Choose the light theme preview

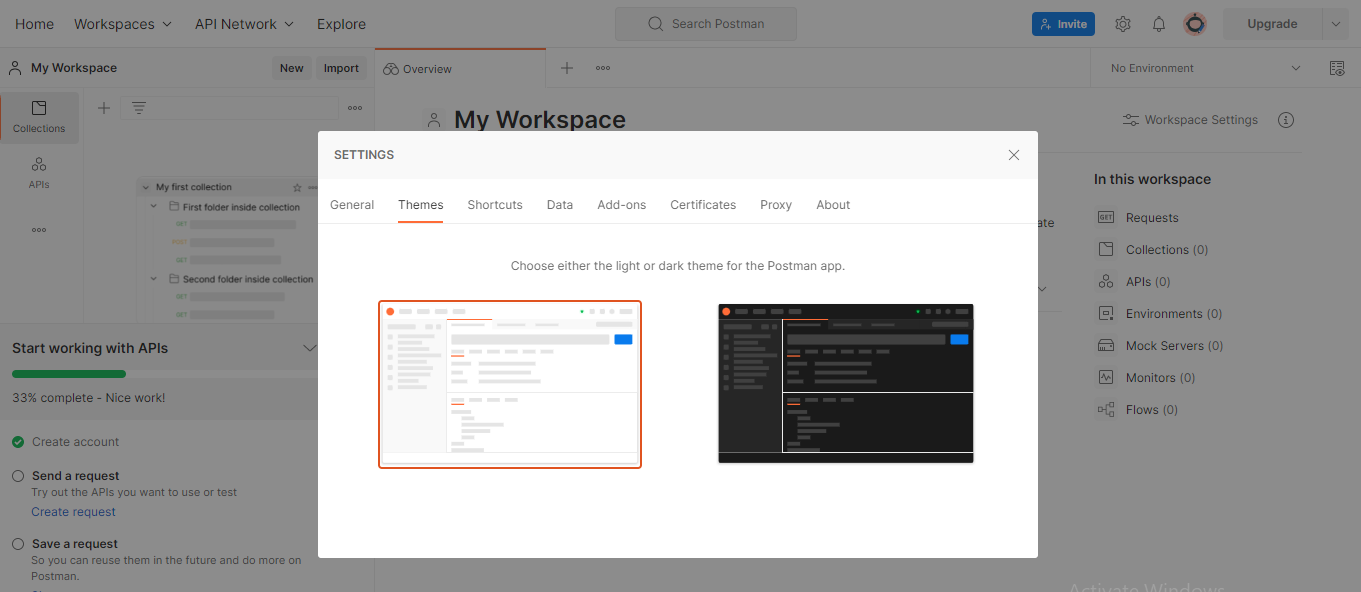510,384
